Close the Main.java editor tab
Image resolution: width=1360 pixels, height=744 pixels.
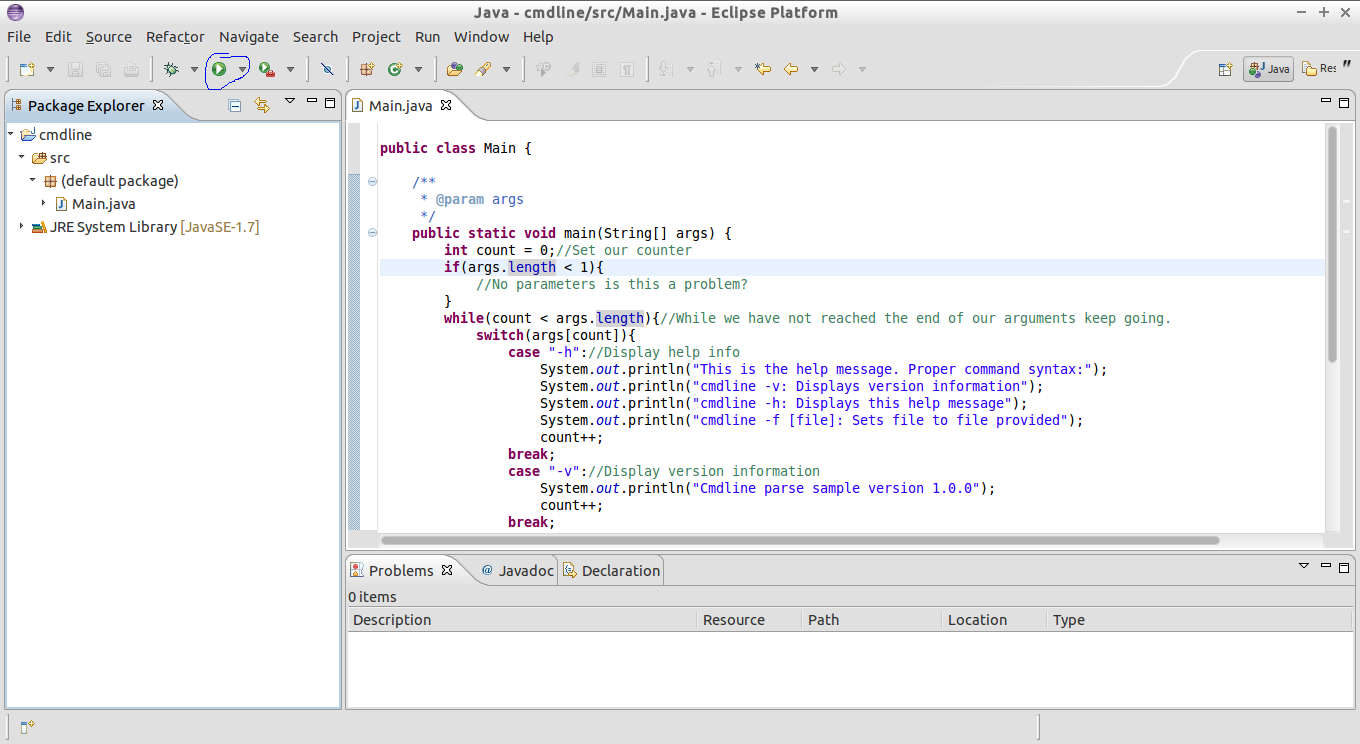click(x=446, y=105)
